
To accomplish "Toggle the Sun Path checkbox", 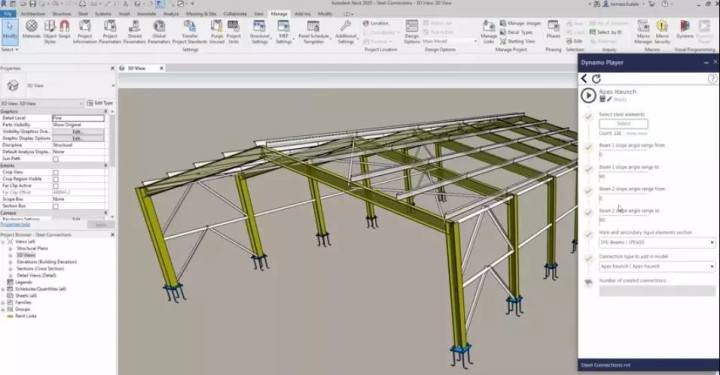I will point(56,159).
